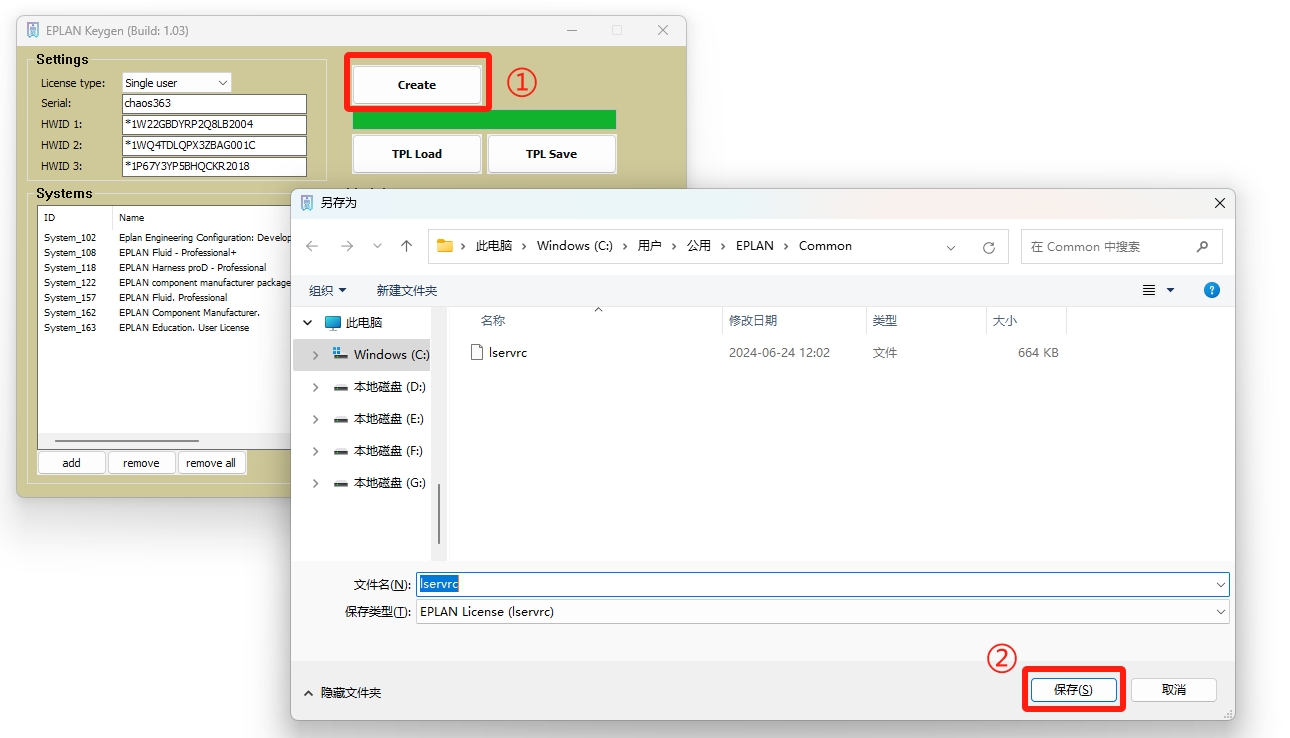Click the 新建文件夹 new folder button
Viewport: 1290px width, 738px height.
(x=406, y=290)
